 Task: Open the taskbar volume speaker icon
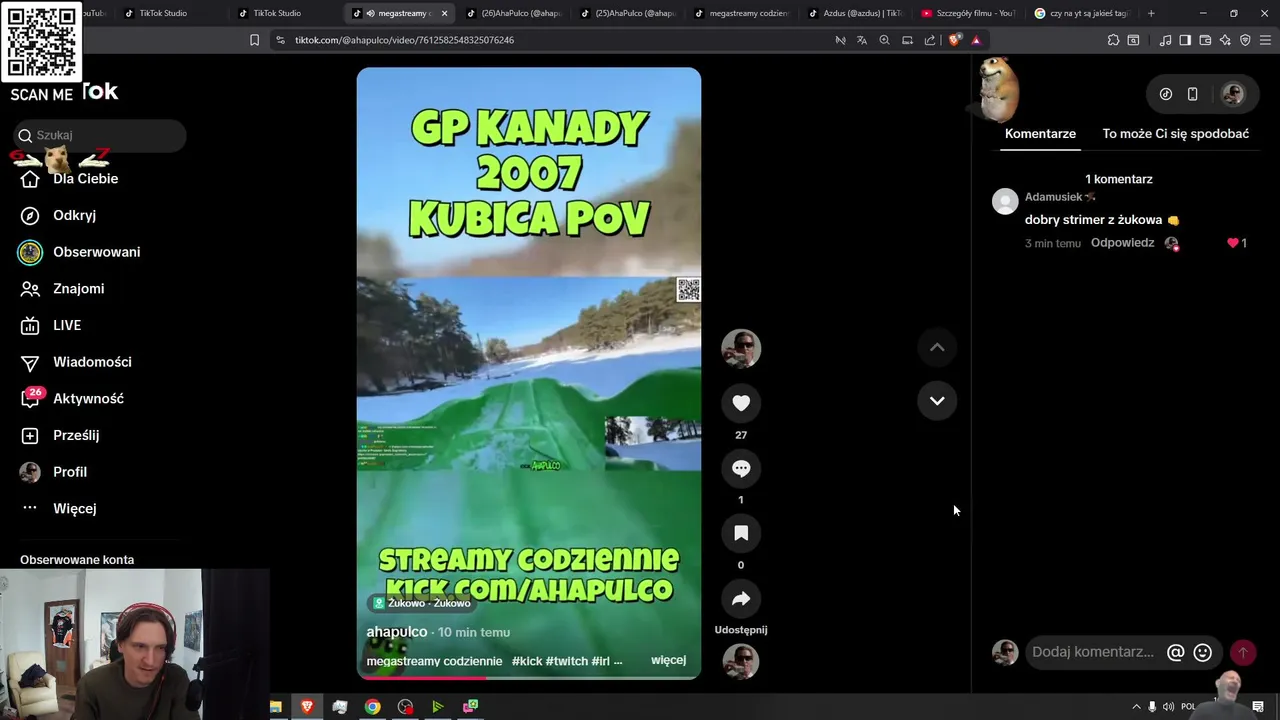tap(1168, 707)
